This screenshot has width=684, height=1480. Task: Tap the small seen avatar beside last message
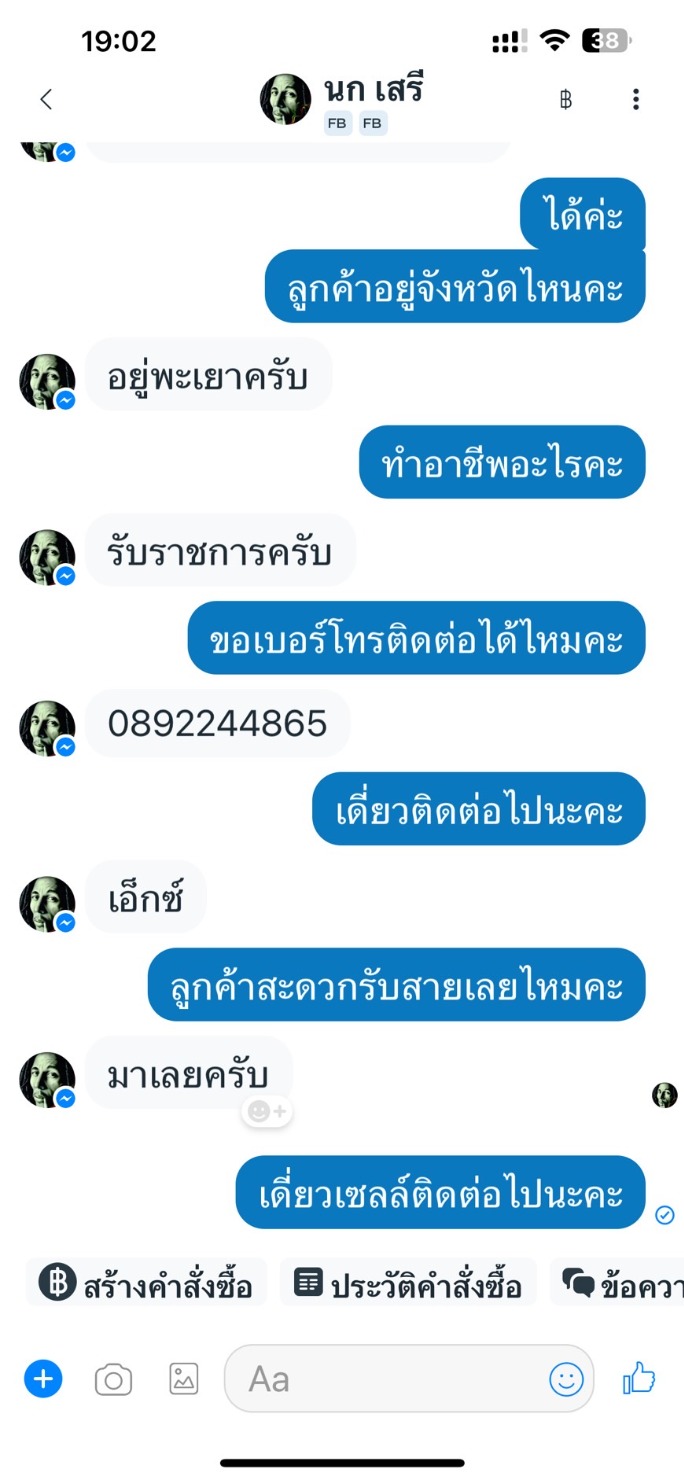pyautogui.click(x=665, y=1095)
